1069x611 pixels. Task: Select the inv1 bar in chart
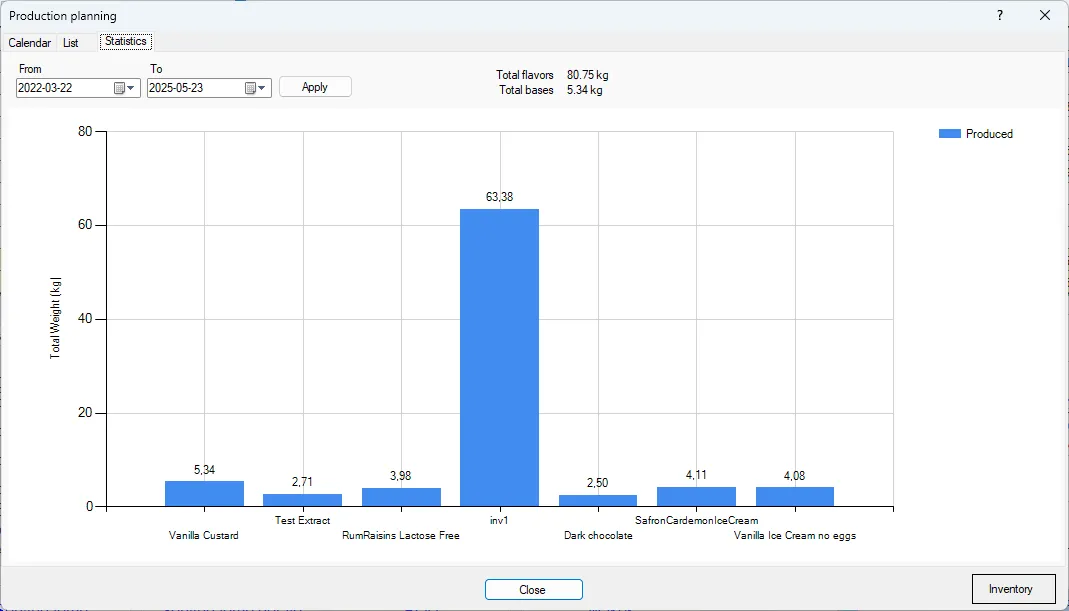(x=500, y=357)
